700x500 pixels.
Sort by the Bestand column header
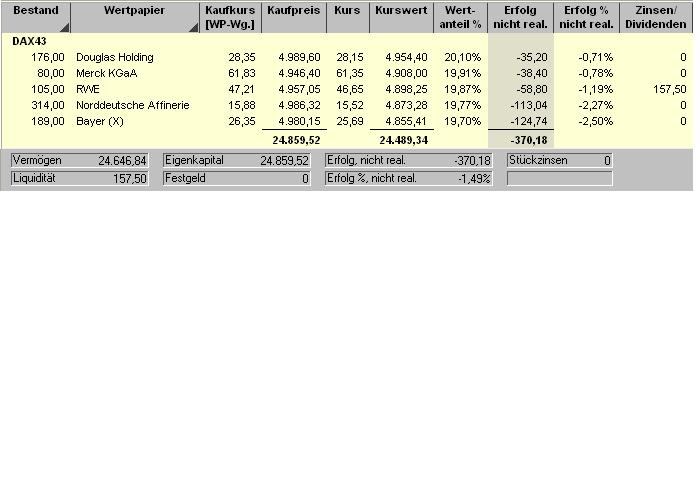click(x=36, y=17)
